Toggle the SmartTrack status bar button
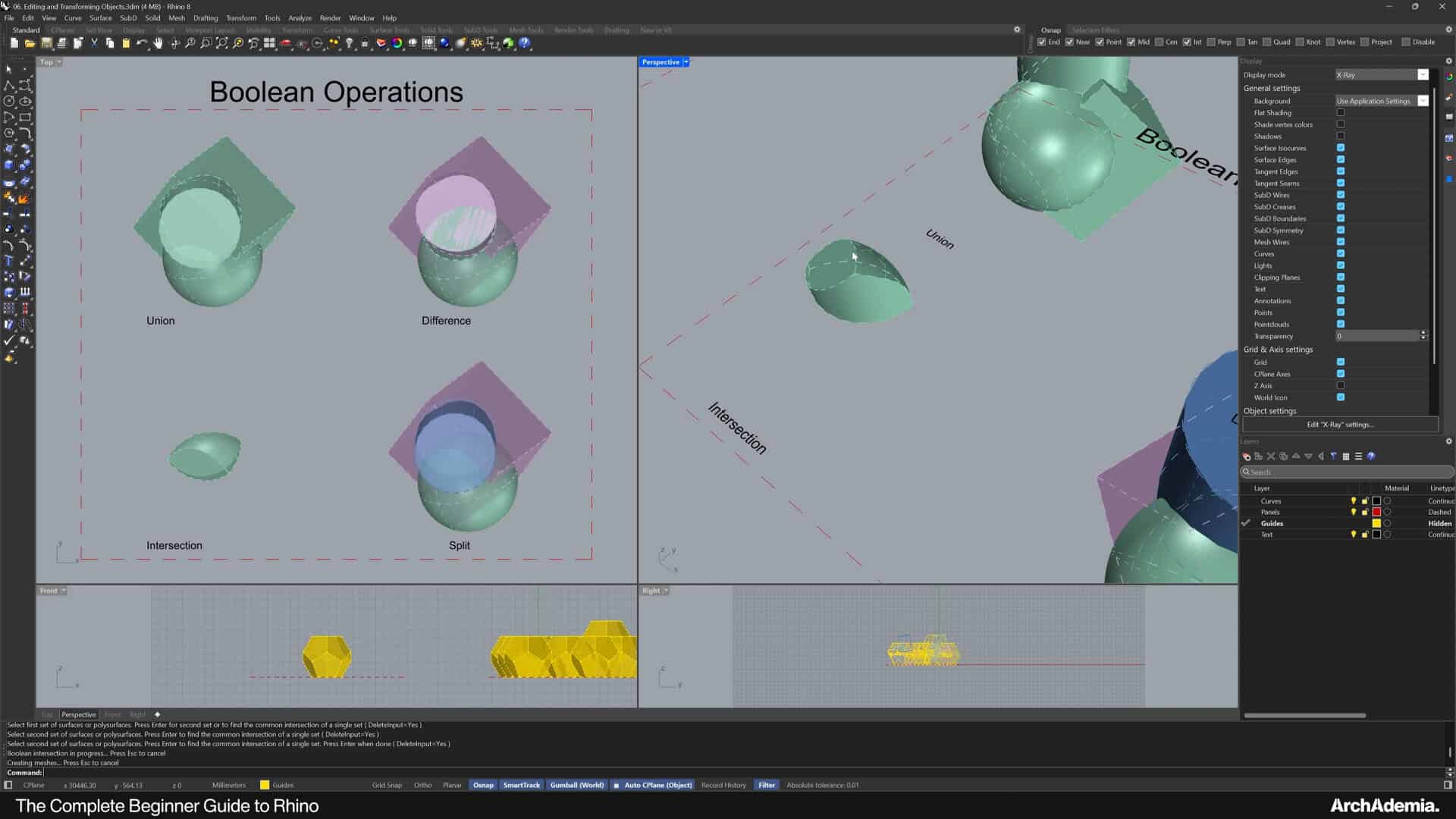This screenshot has width=1456, height=819. (x=522, y=785)
